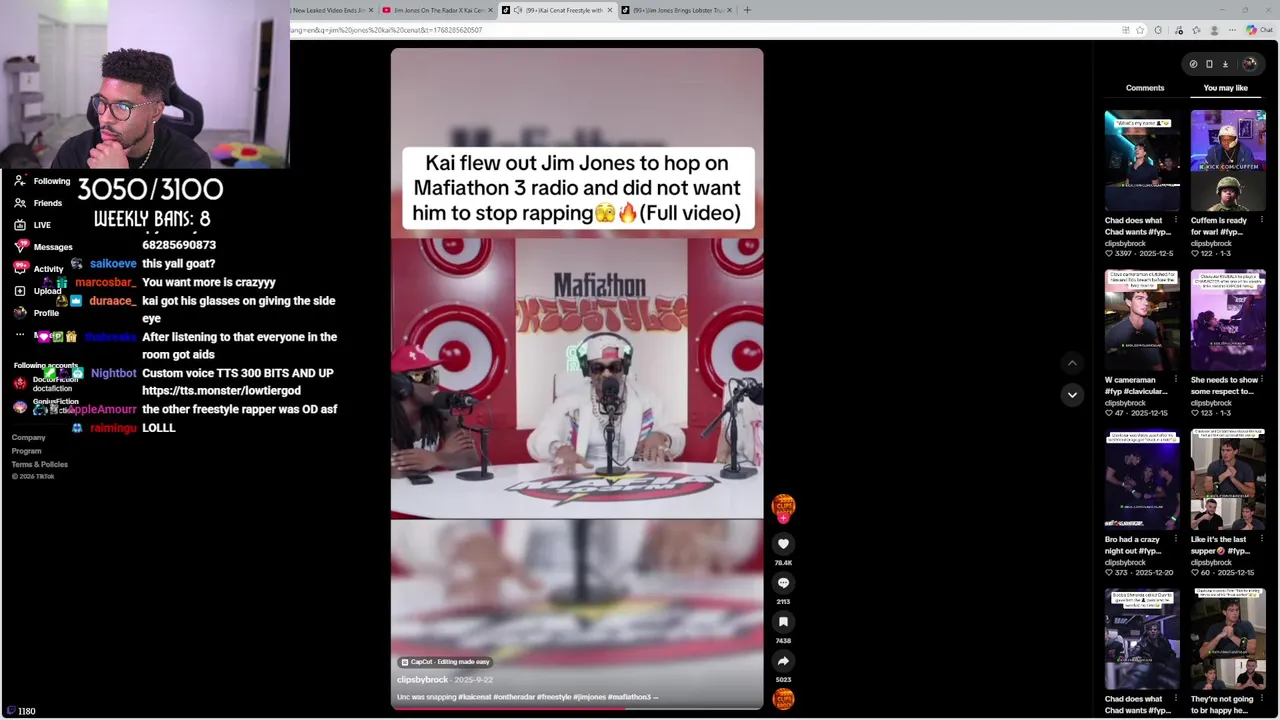The height and width of the screenshot is (720, 1280).
Task: Open options for 'Bro had a crazy night'
Action: 1176,539
